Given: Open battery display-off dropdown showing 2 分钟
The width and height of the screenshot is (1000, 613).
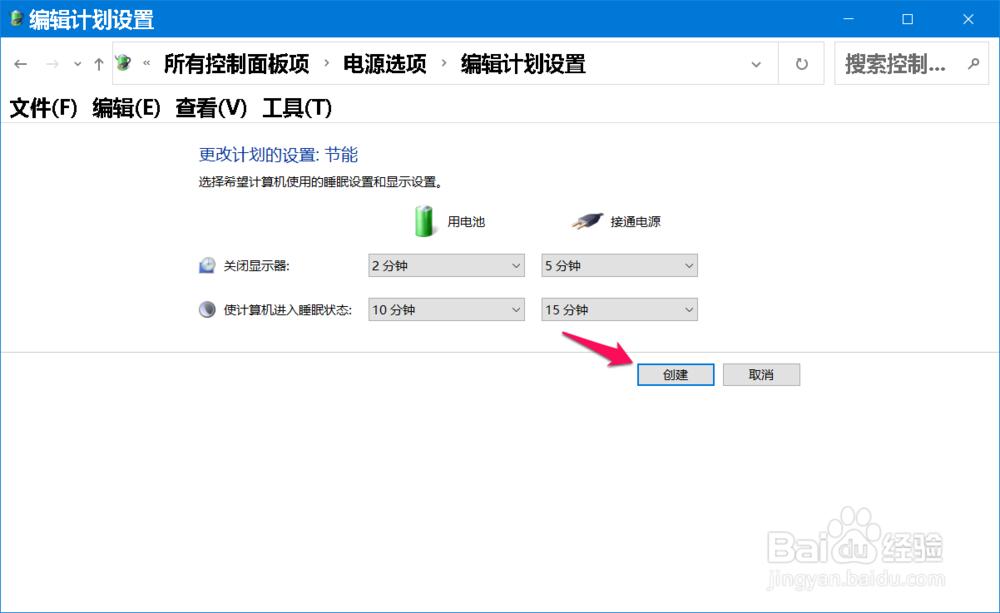Looking at the screenshot, I should (446, 265).
